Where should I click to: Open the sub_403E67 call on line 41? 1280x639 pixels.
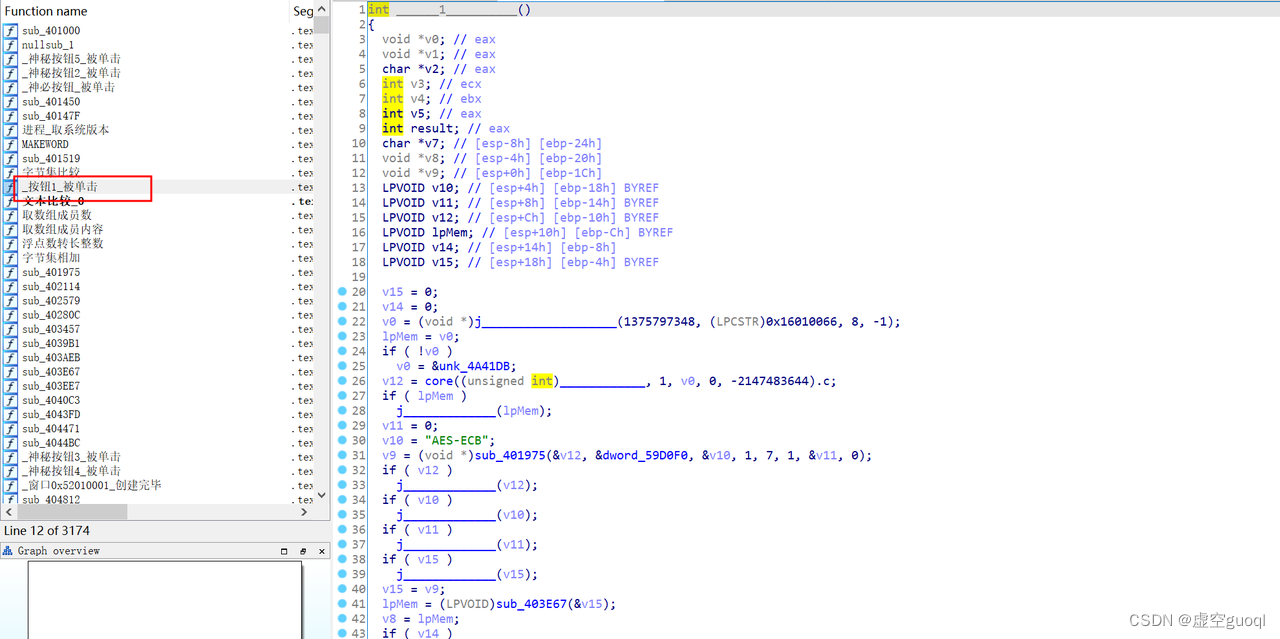pos(531,604)
